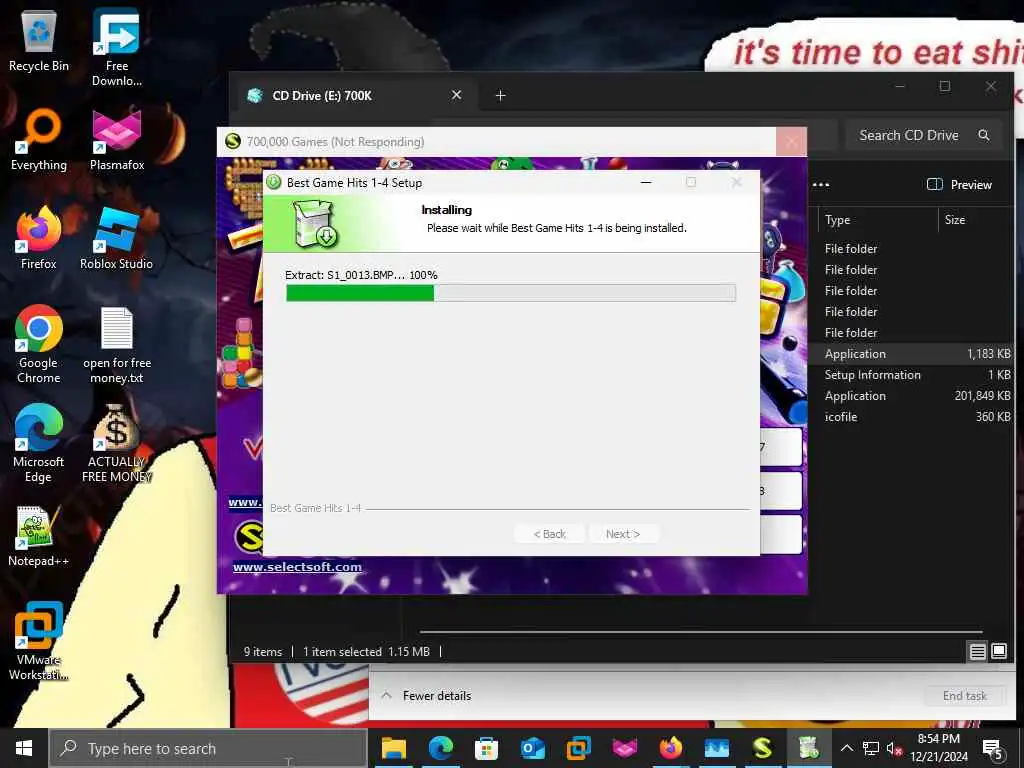Open Task Manager graph icon in taskbar

coord(716,748)
